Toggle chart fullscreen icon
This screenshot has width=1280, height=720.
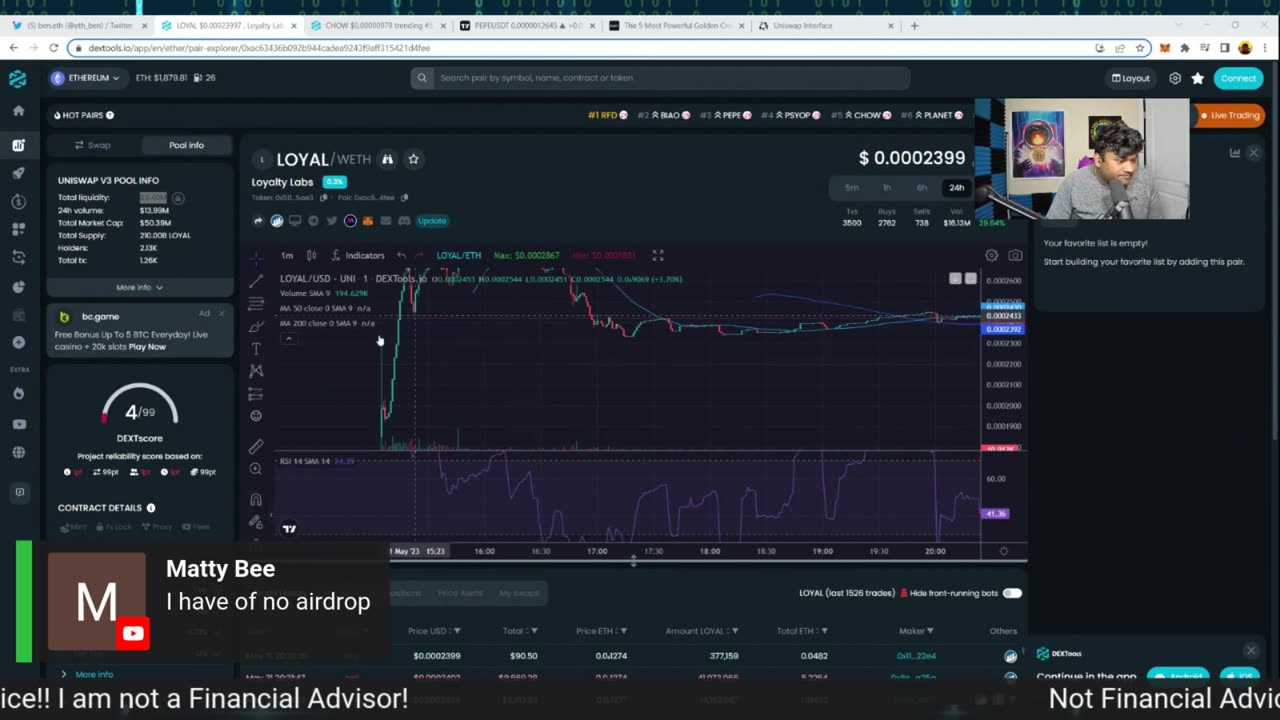point(657,255)
